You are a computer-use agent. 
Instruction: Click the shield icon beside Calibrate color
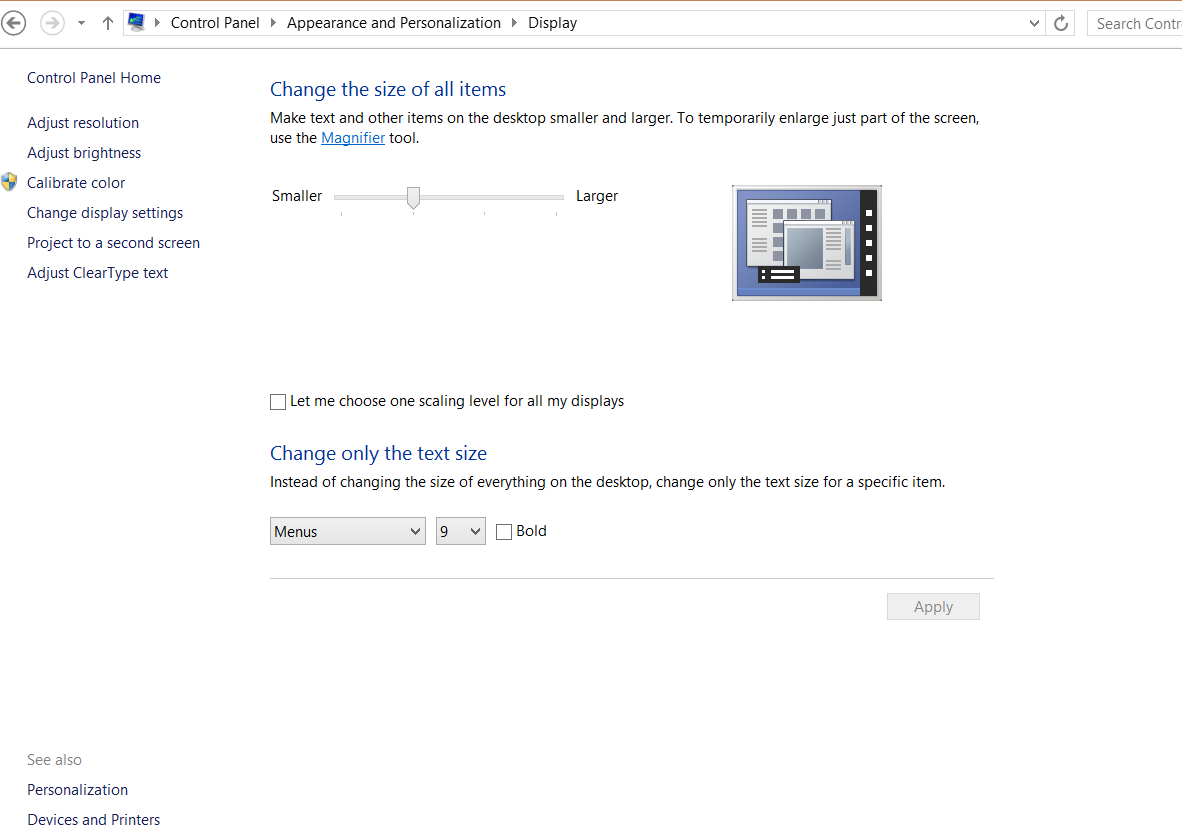pyautogui.click(x=10, y=182)
